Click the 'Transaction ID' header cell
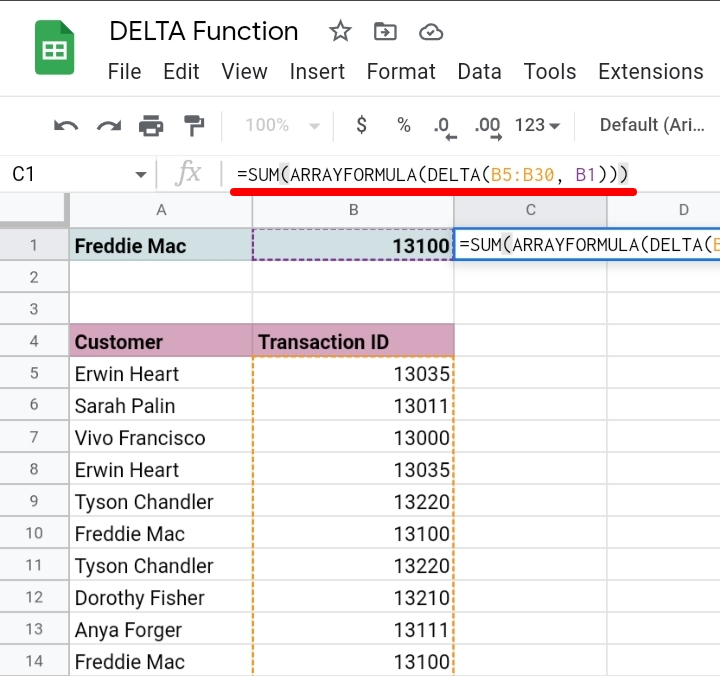The width and height of the screenshot is (720, 676). (x=353, y=342)
